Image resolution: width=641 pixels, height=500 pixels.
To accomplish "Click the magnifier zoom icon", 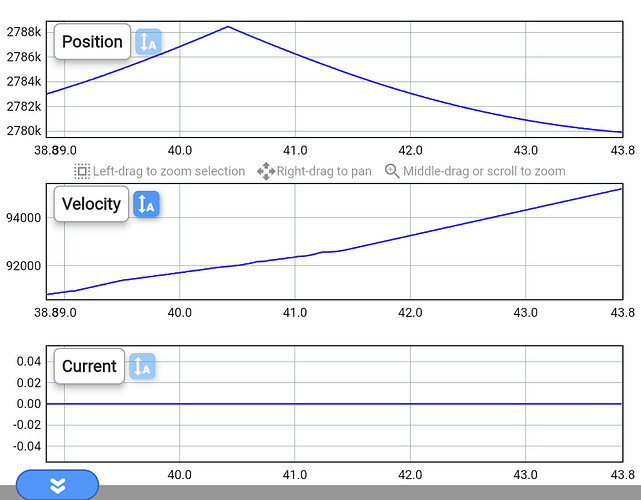I will pos(393,171).
